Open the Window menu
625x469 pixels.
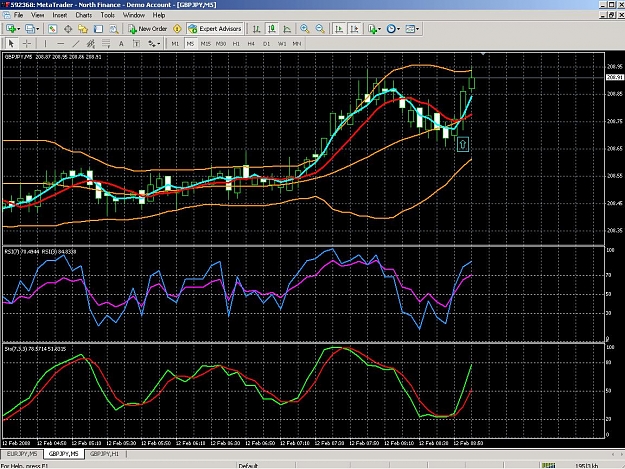(134, 15)
